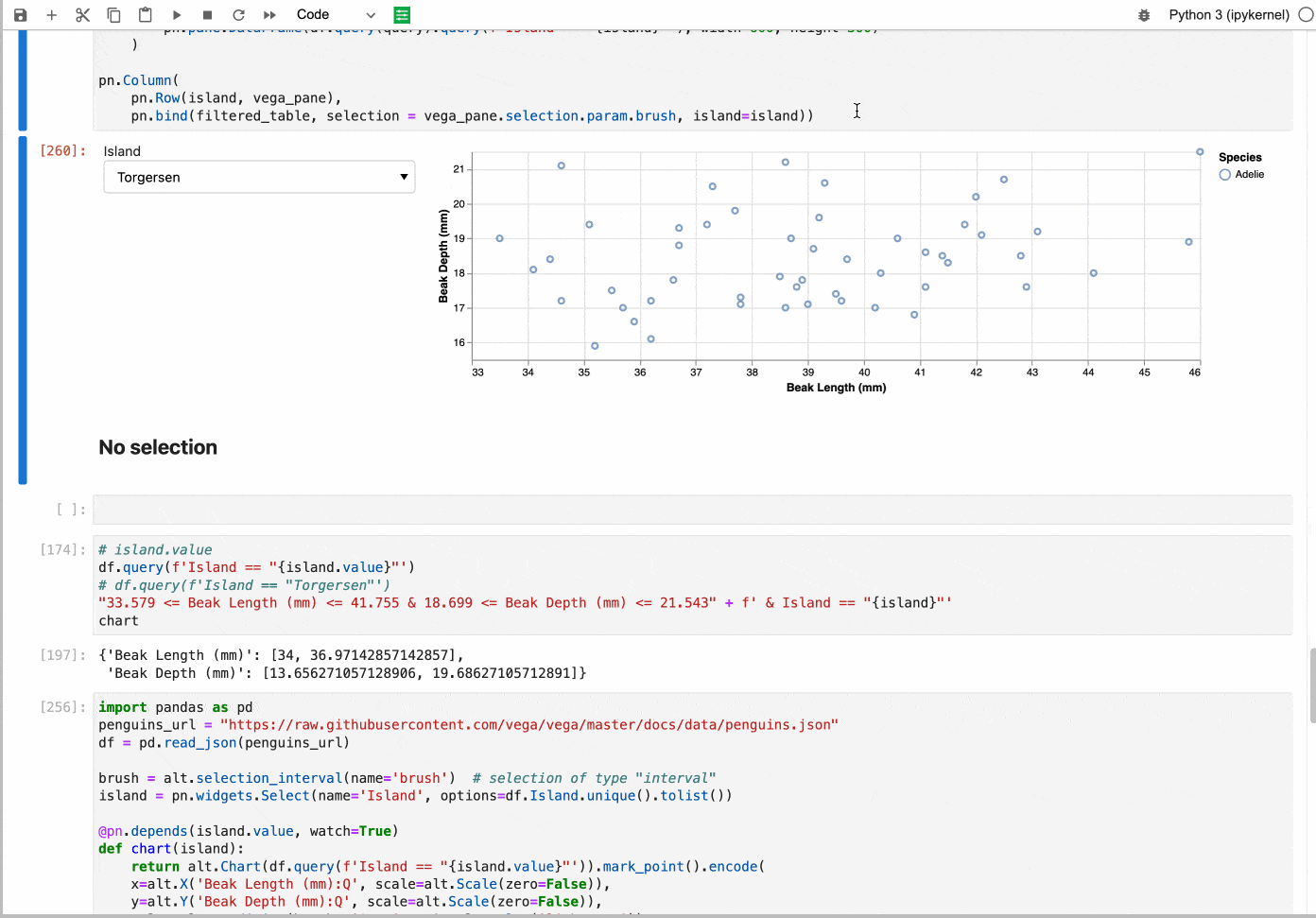
Task: Restart kernel and run all cells
Action: click(x=269, y=15)
